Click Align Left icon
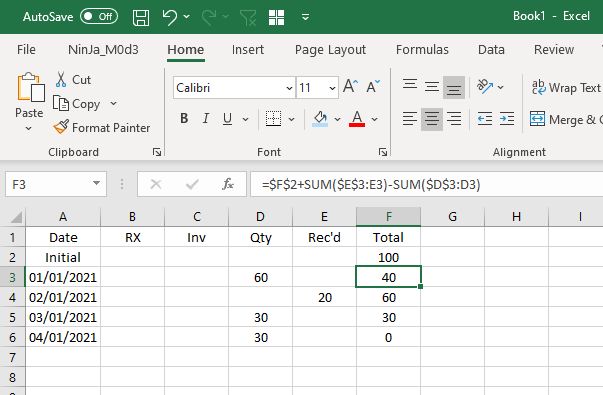Viewport: 603px width, 395px height. [410, 119]
